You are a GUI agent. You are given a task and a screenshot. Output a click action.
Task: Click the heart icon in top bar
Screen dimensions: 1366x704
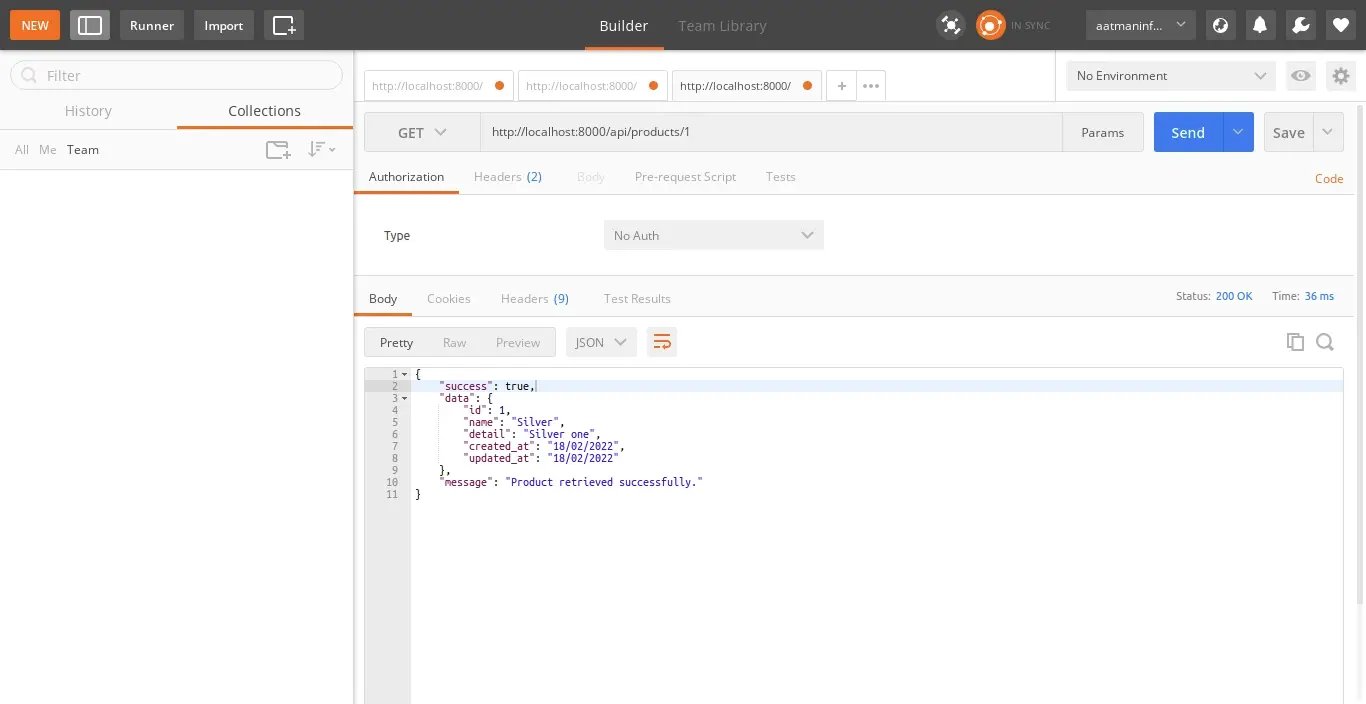pos(1341,25)
